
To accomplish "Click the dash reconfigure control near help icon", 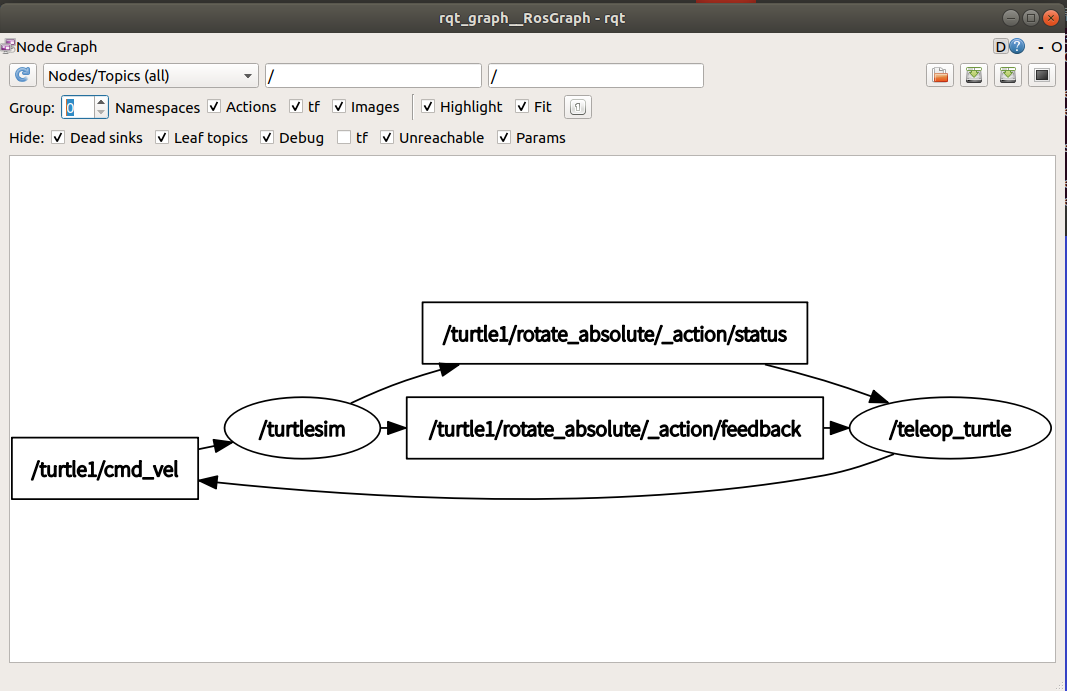I will 1040,47.
